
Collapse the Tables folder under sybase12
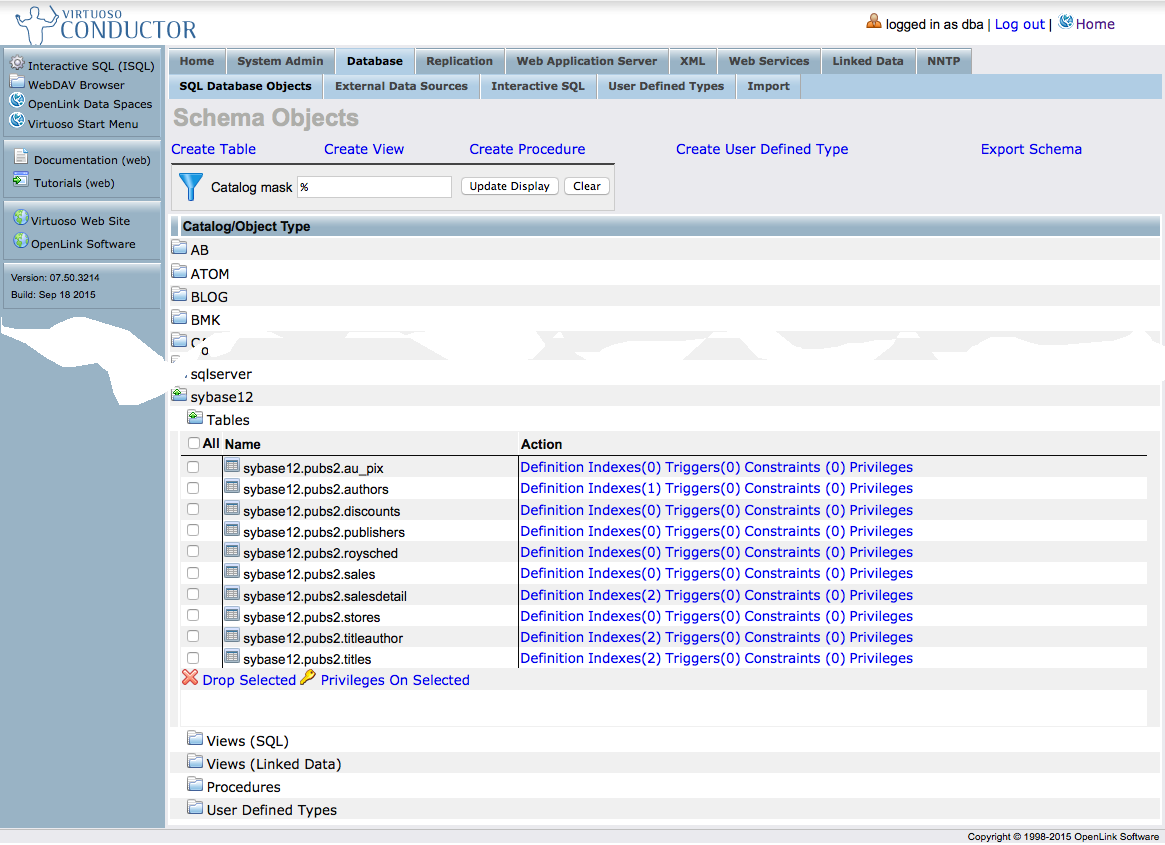195,417
